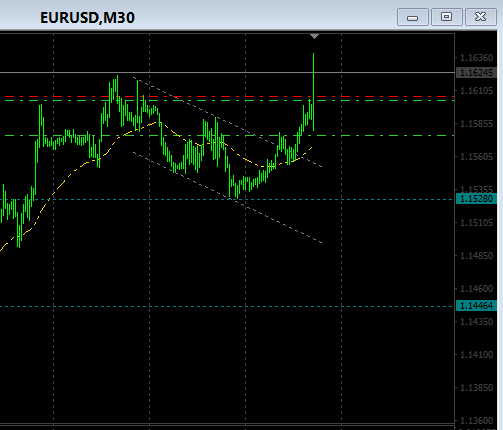Click the teal dotted line at 1.14464
The width and height of the screenshot is (503, 430).
click(x=227, y=306)
